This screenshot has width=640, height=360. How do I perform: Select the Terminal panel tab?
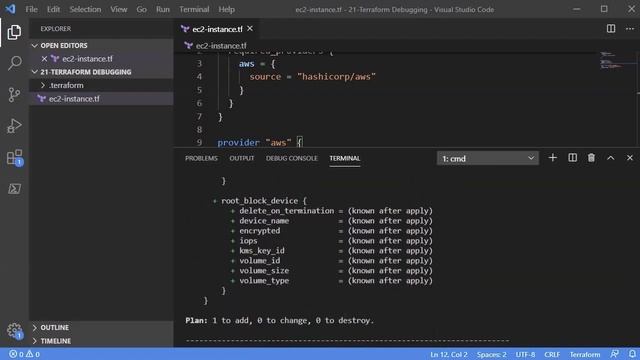(345, 158)
